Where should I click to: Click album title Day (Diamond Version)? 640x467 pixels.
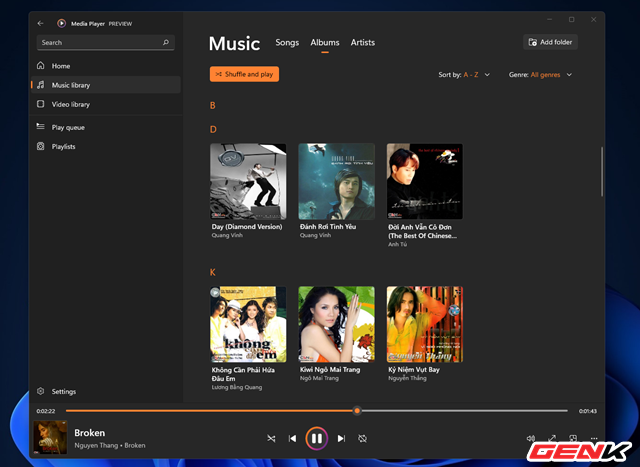point(247,227)
